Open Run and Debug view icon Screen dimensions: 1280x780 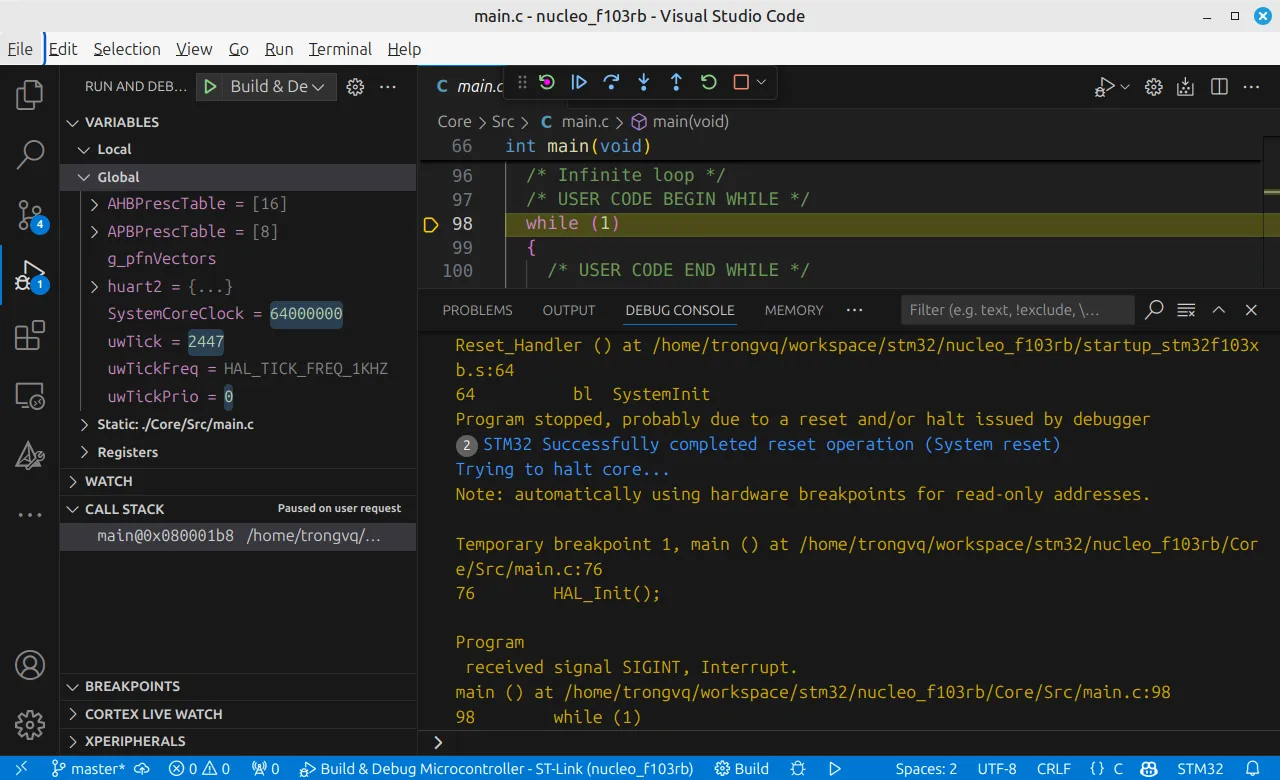(x=30, y=275)
